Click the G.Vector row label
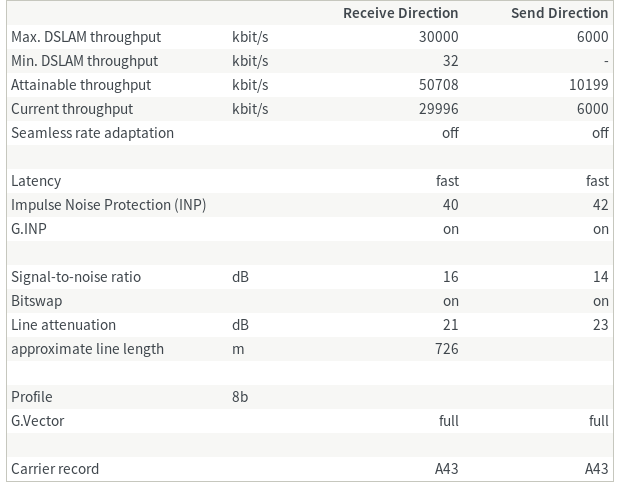The image size is (617, 497). [x=38, y=421]
